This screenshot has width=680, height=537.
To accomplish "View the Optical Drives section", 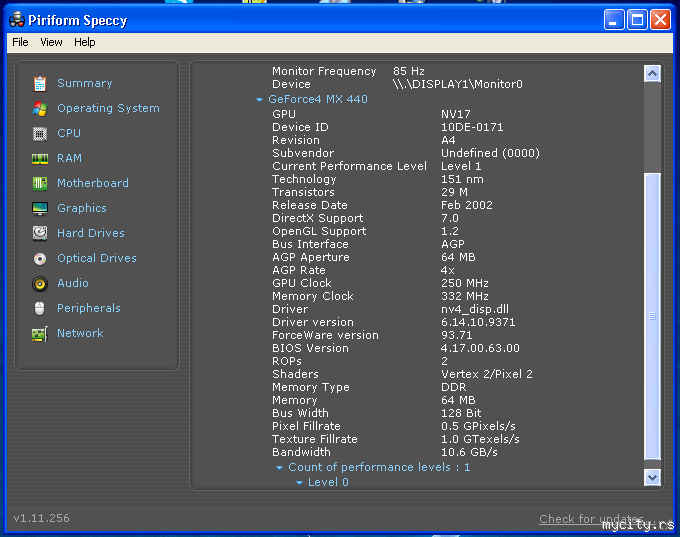I will (x=97, y=258).
